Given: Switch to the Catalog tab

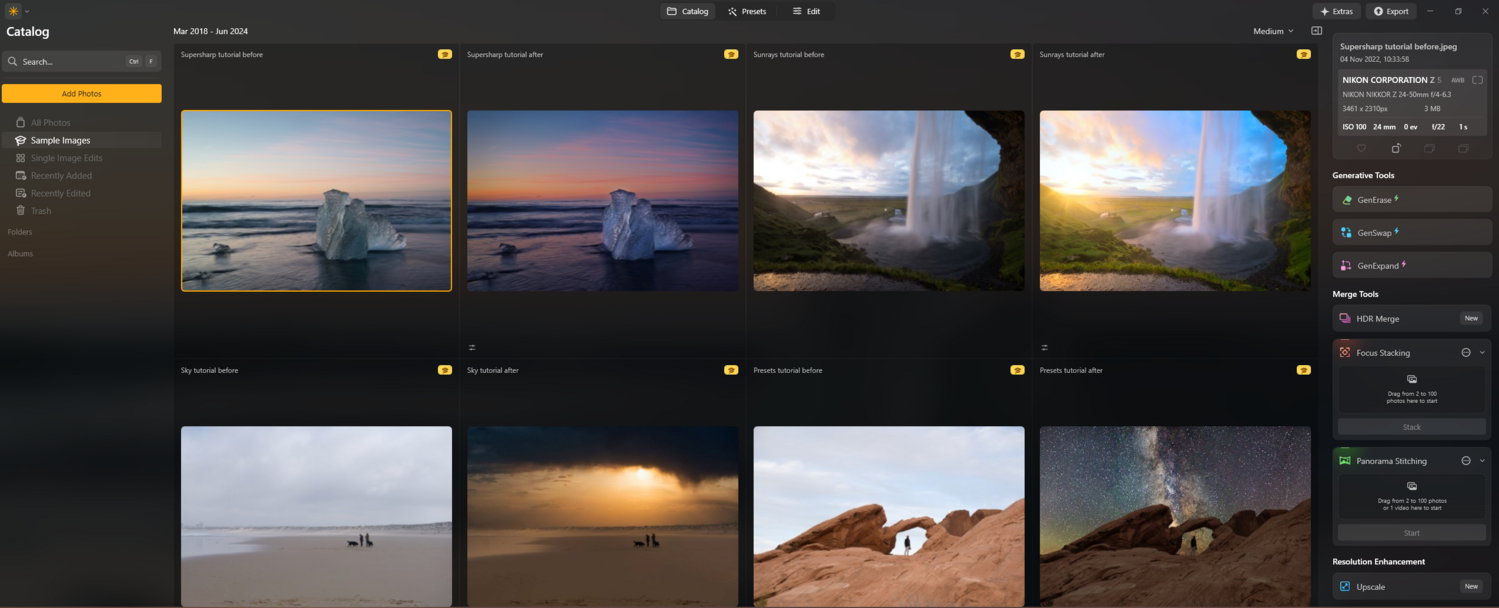Looking at the screenshot, I should coord(688,11).
